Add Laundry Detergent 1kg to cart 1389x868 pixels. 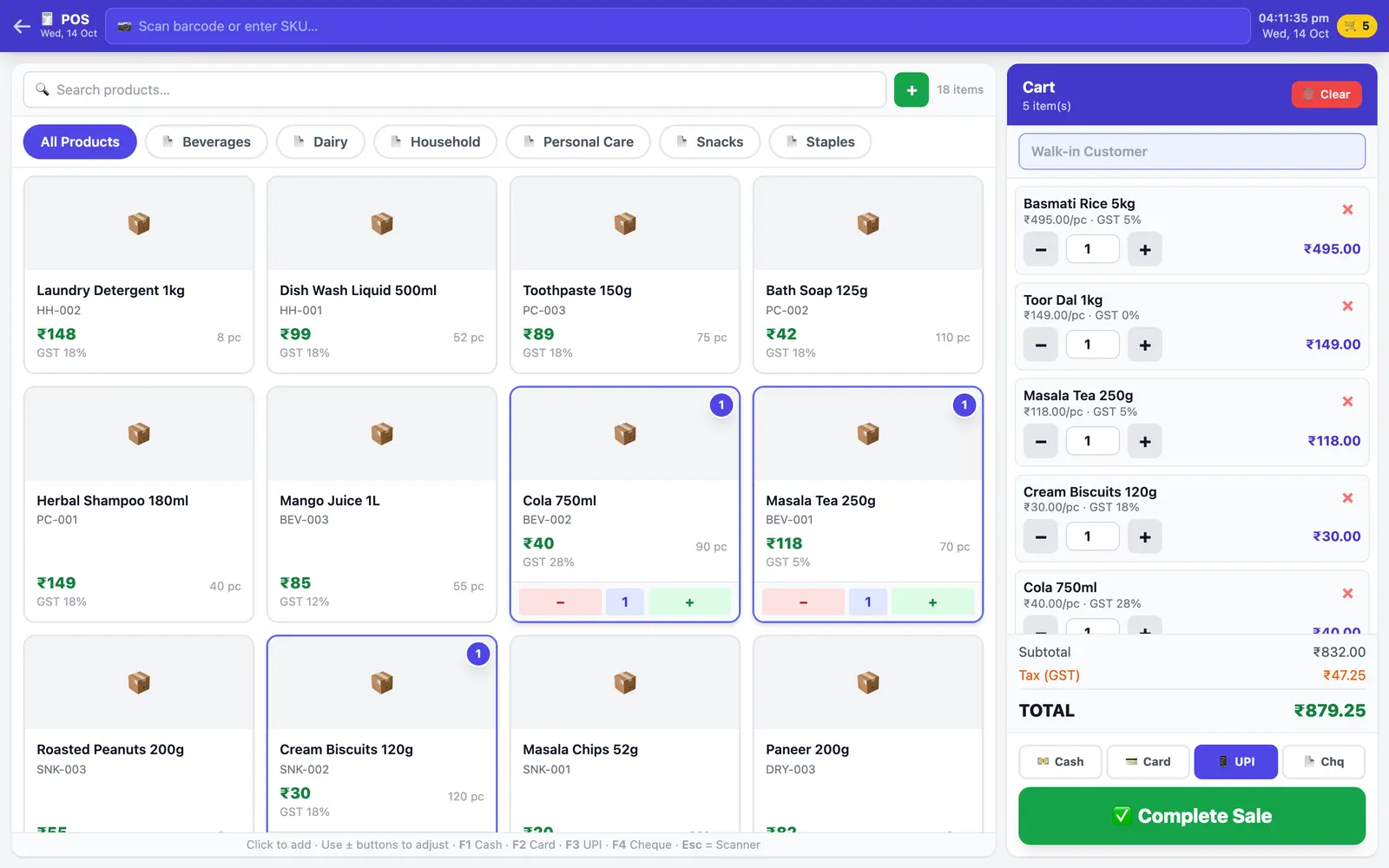(x=139, y=275)
